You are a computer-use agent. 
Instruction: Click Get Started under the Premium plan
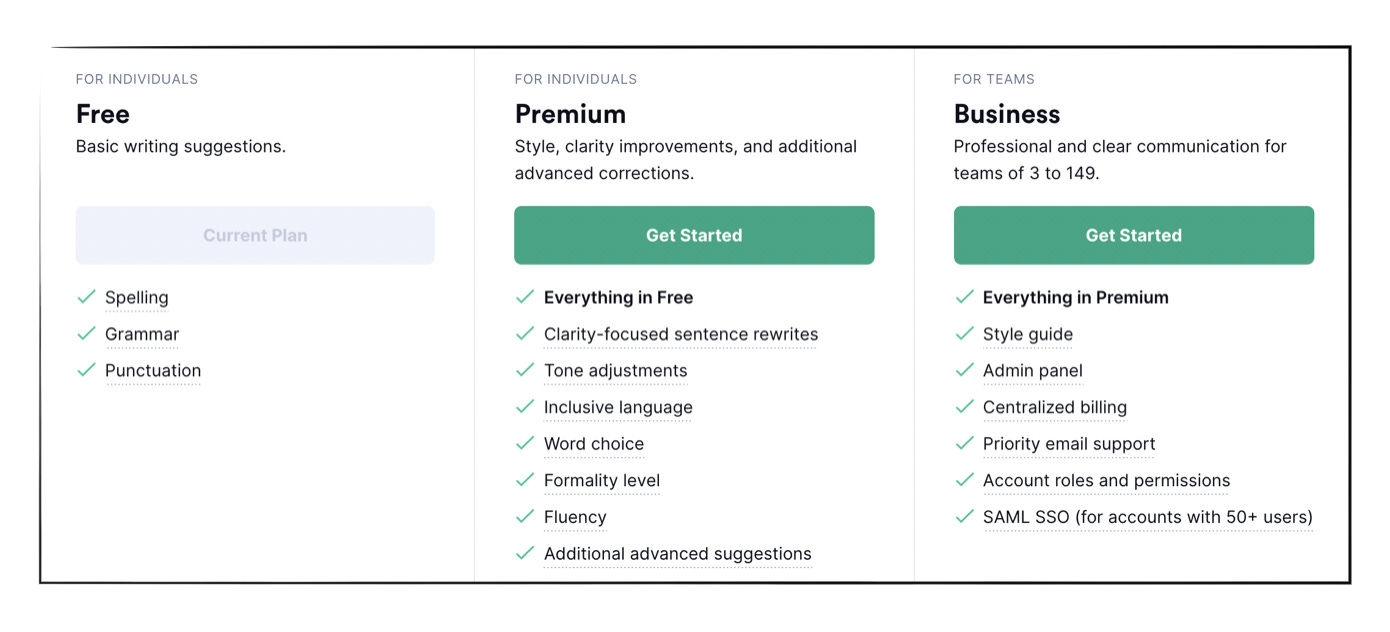pyautogui.click(x=694, y=235)
